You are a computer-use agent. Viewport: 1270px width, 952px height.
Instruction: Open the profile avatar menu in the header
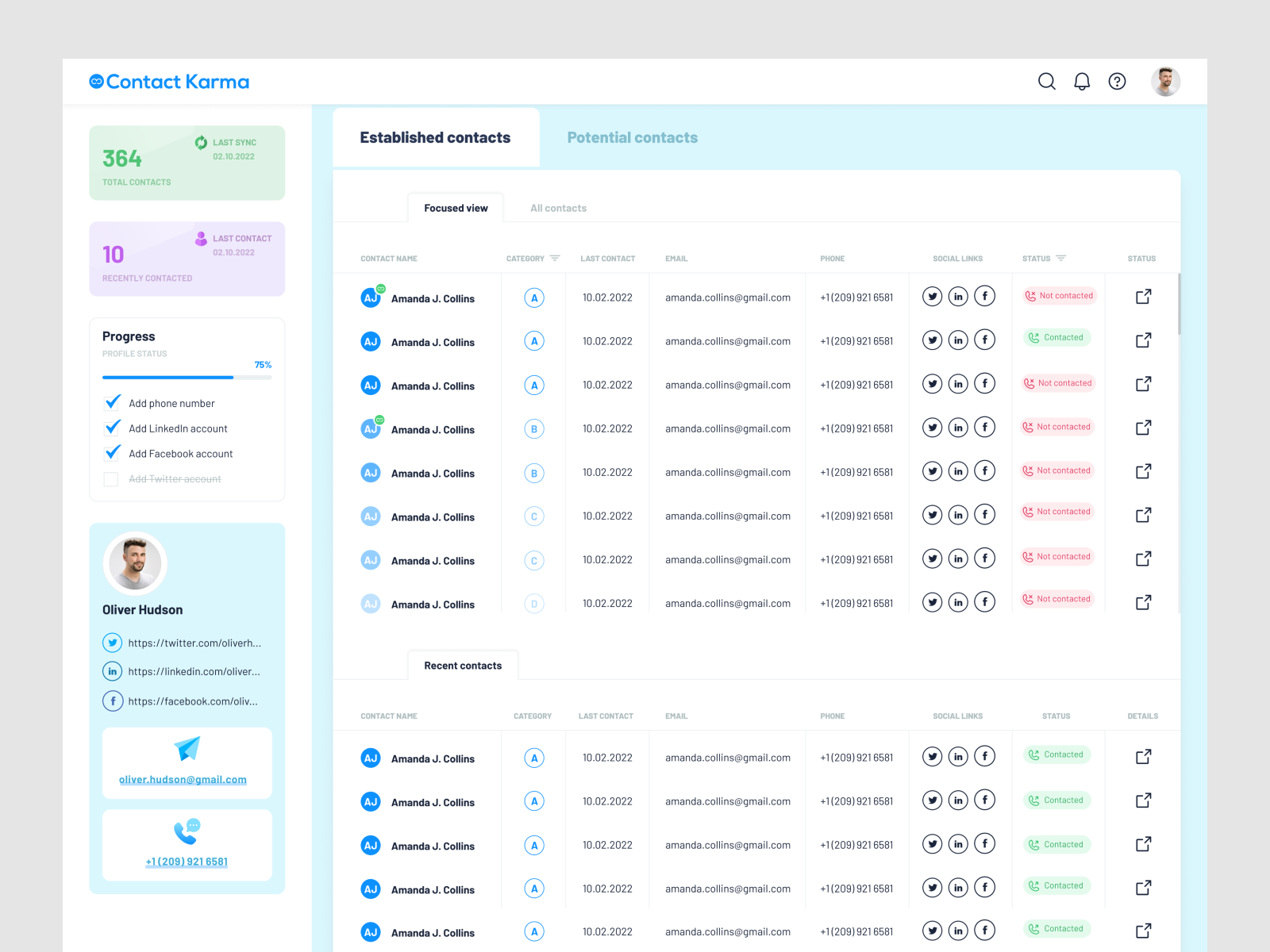(x=1165, y=81)
